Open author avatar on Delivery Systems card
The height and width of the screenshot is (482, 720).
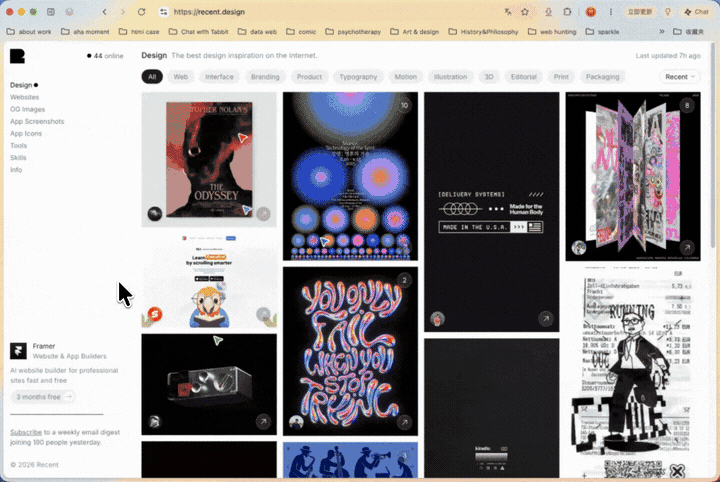click(x=438, y=318)
